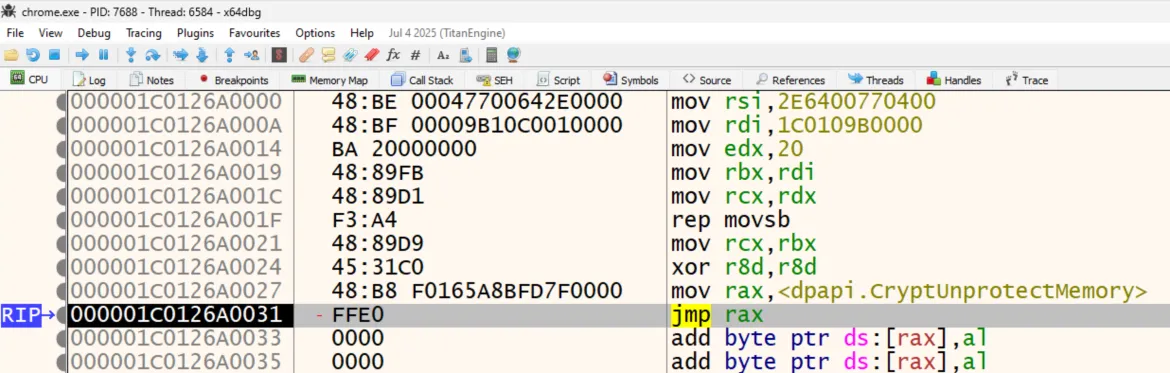
Task: Toggle breakpoint dot at address 000001C0126A0000
Action: [61, 101]
